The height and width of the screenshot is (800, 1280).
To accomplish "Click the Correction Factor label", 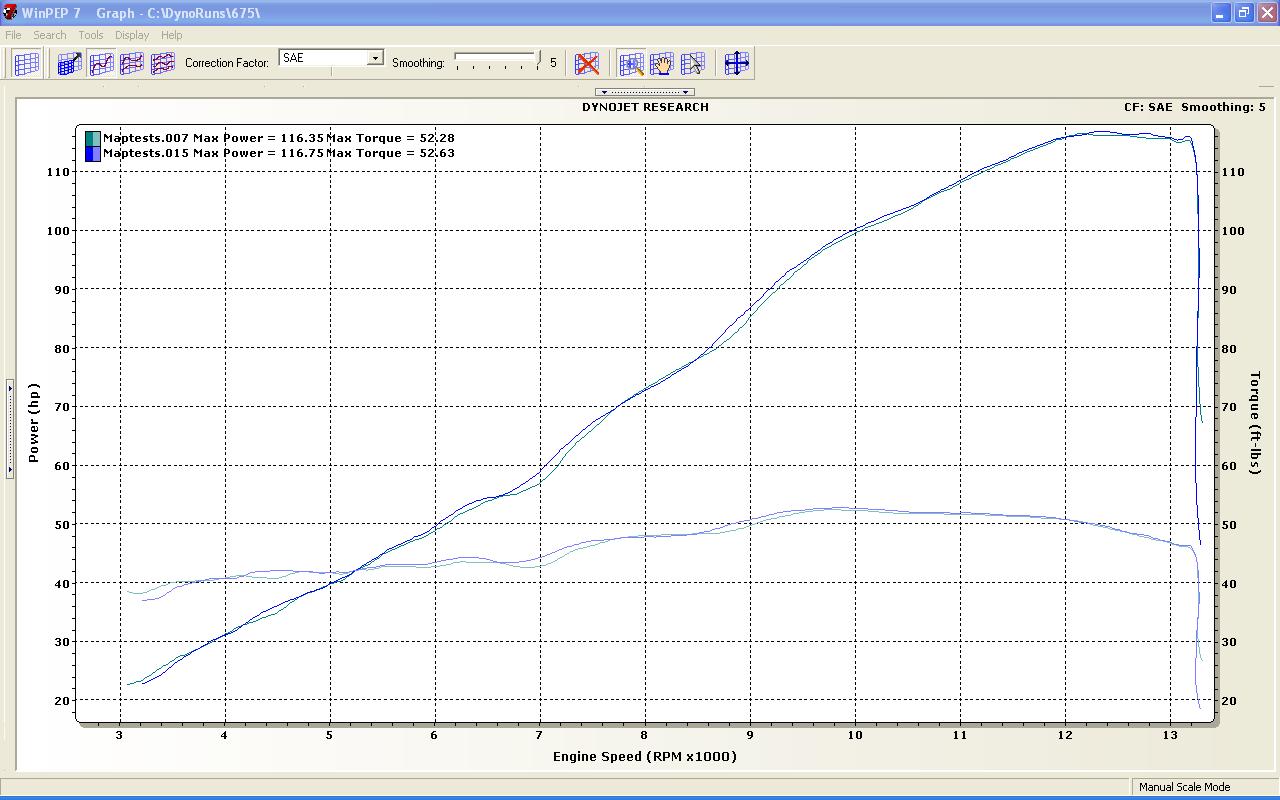I will click(227, 63).
